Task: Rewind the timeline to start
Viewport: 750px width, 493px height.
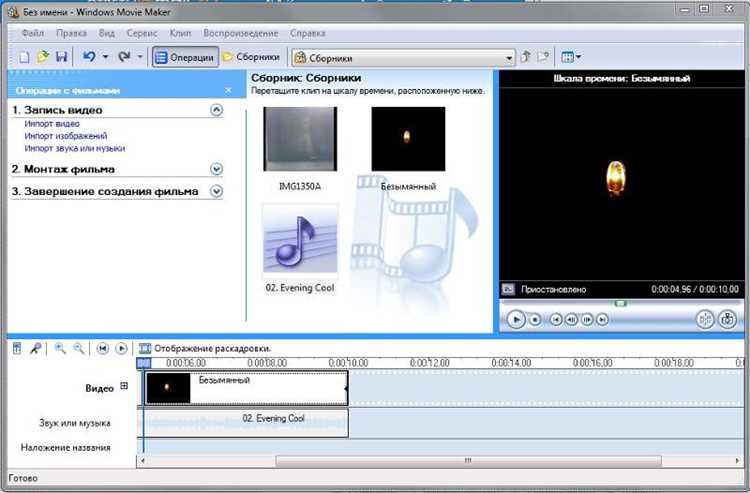Action: (x=102, y=349)
